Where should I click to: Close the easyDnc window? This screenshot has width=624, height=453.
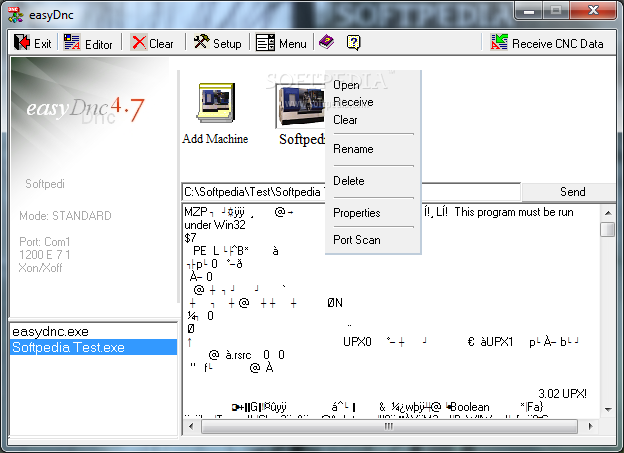(x=593, y=10)
